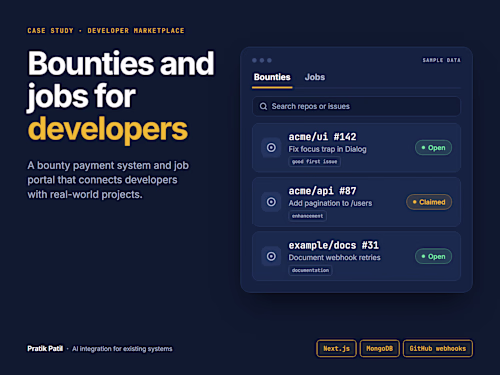Click the Open badge on example/docs #31
Viewport: 500px width, 375px height.
433,256
